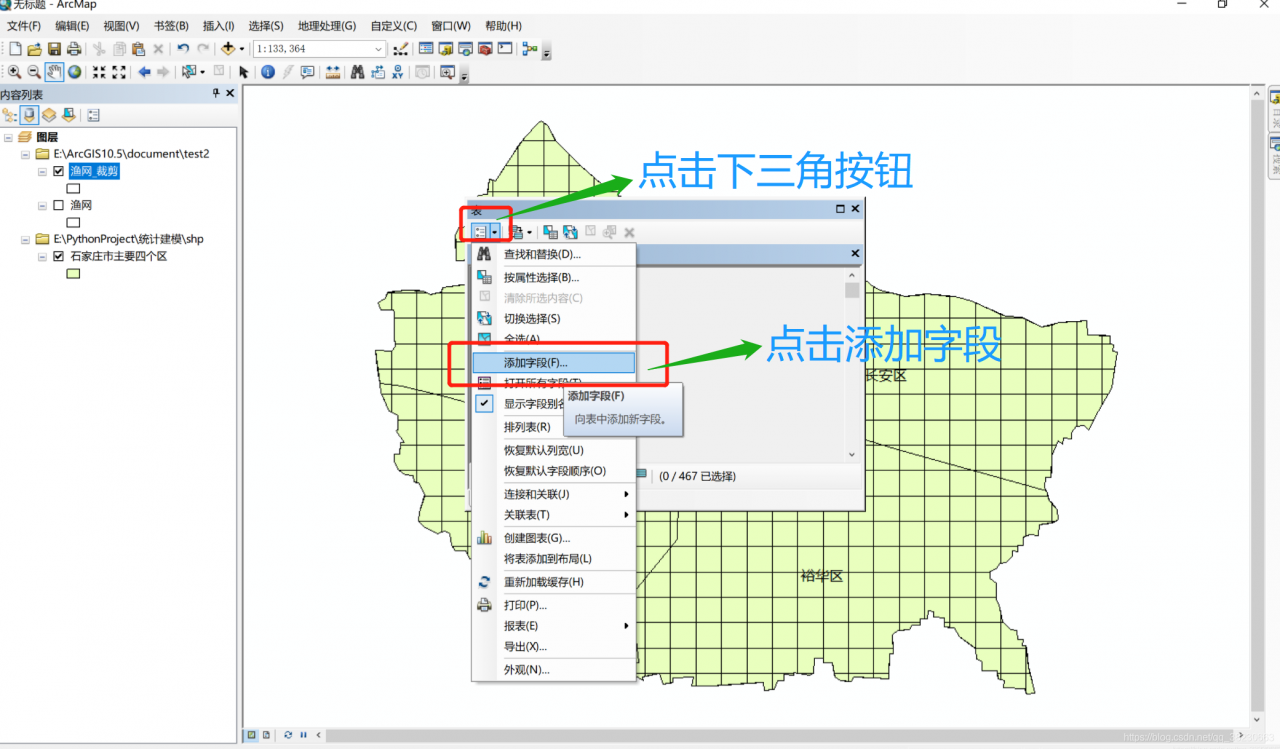Select the 渔网_裁剪 layer name
Screen dimensions: 1280x749
[x=94, y=171]
